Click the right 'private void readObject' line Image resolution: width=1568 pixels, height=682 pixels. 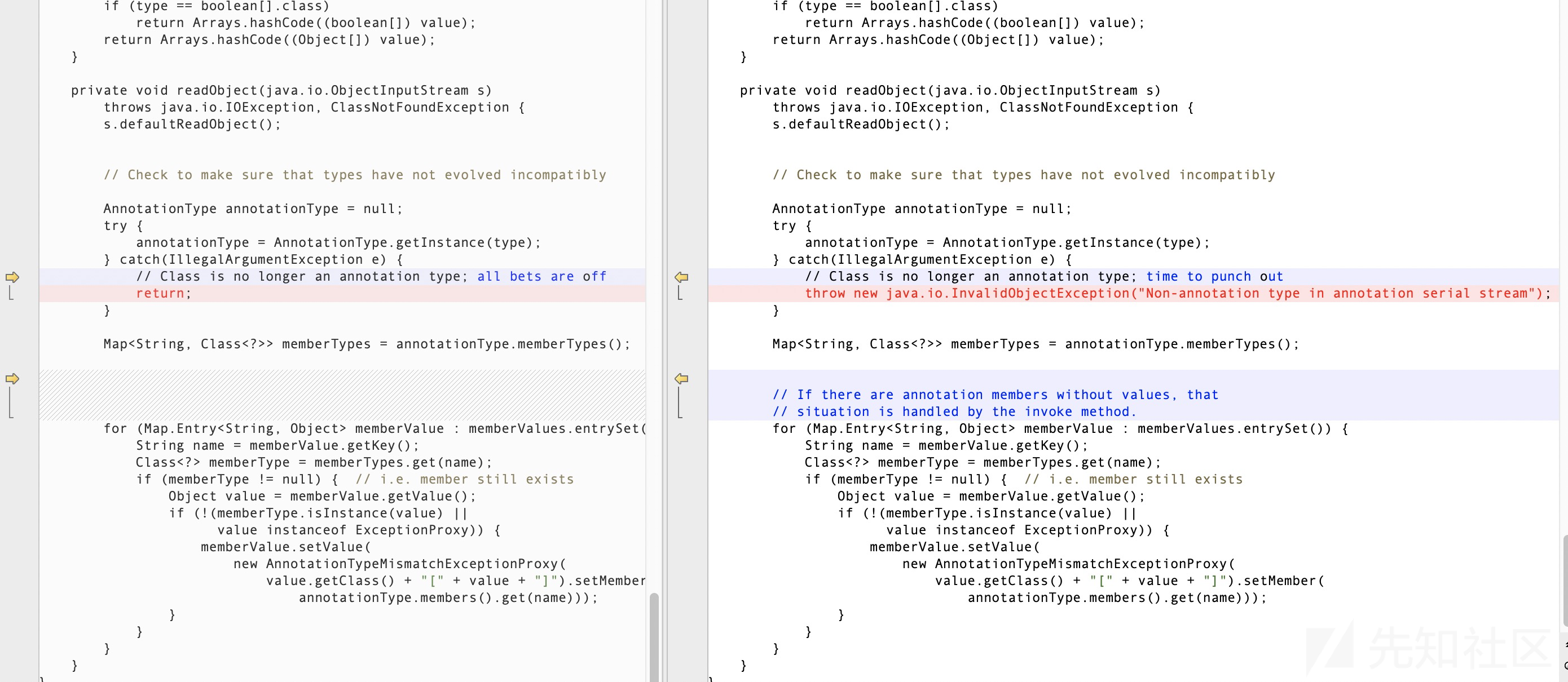click(950, 91)
